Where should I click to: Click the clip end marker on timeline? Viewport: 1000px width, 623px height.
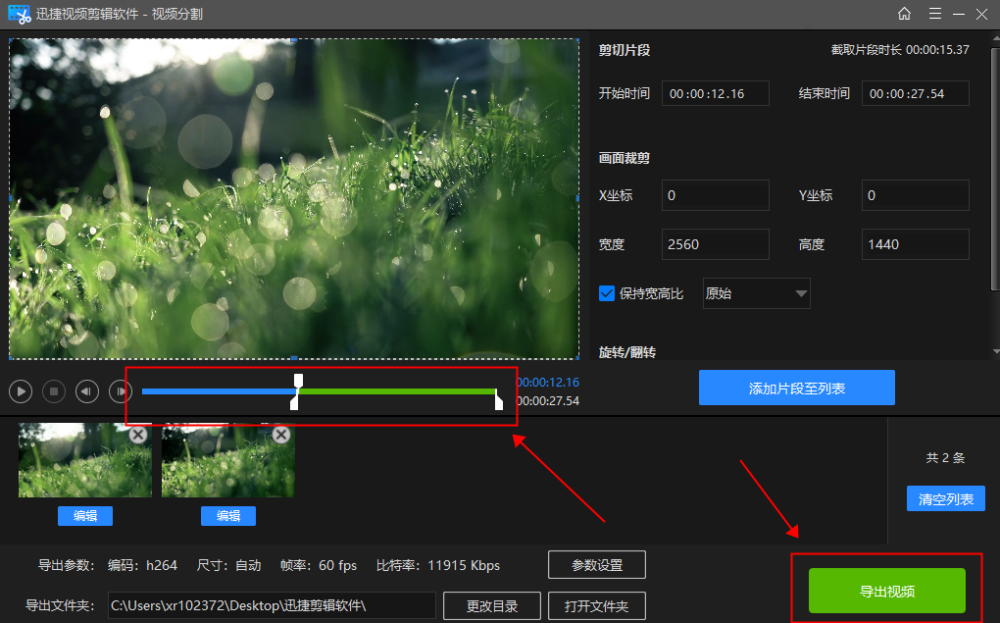498,400
